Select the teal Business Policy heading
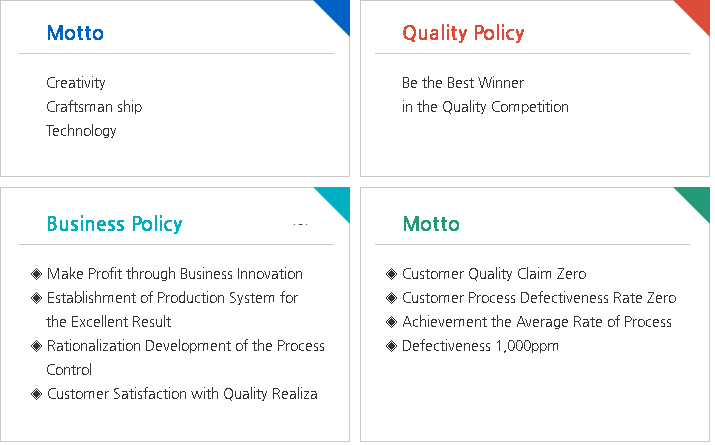This screenshot has width=715, height=445. point(114,223)
